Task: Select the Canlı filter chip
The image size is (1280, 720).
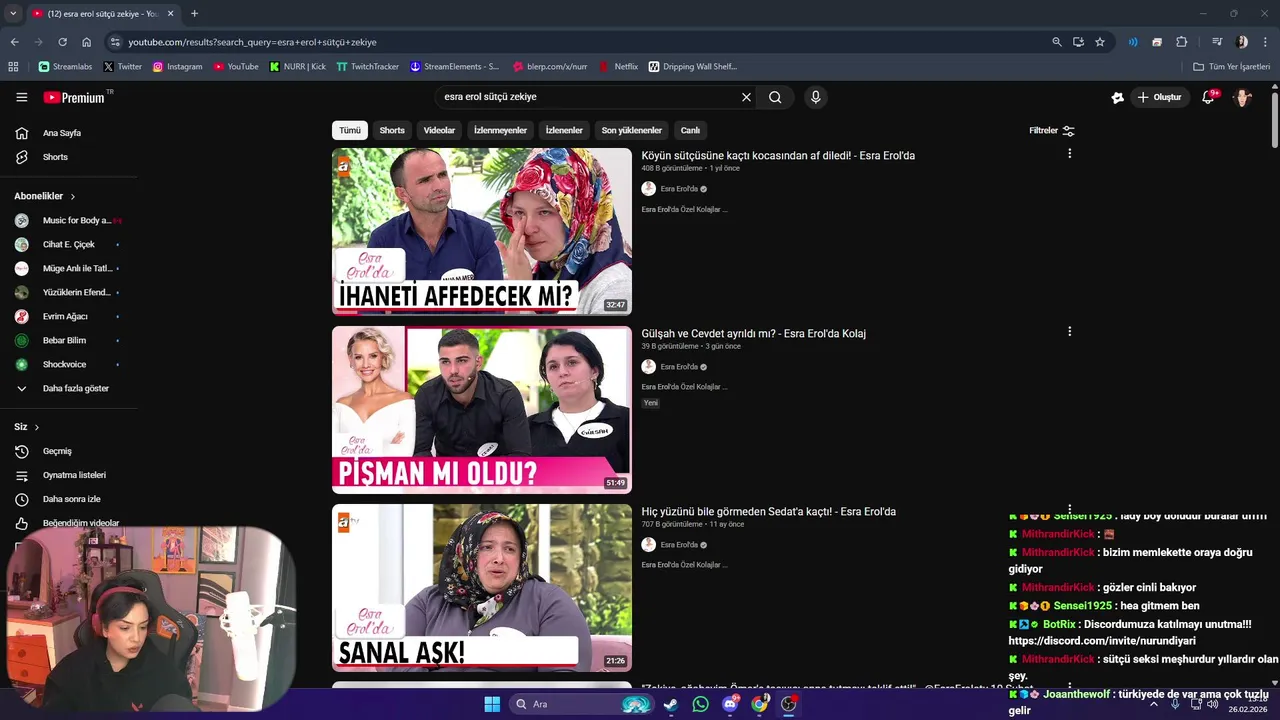Action: (x=690, y=130)
